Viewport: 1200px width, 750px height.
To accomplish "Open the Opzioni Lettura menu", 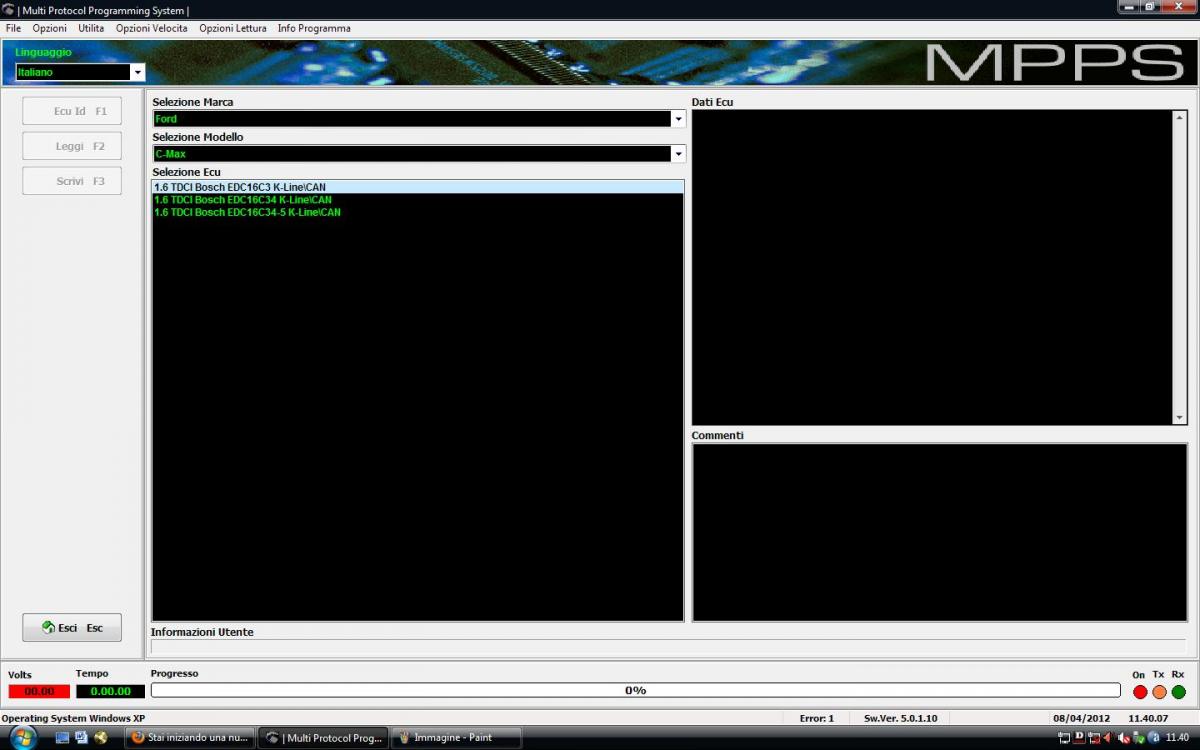I will (x=232, y=28).
